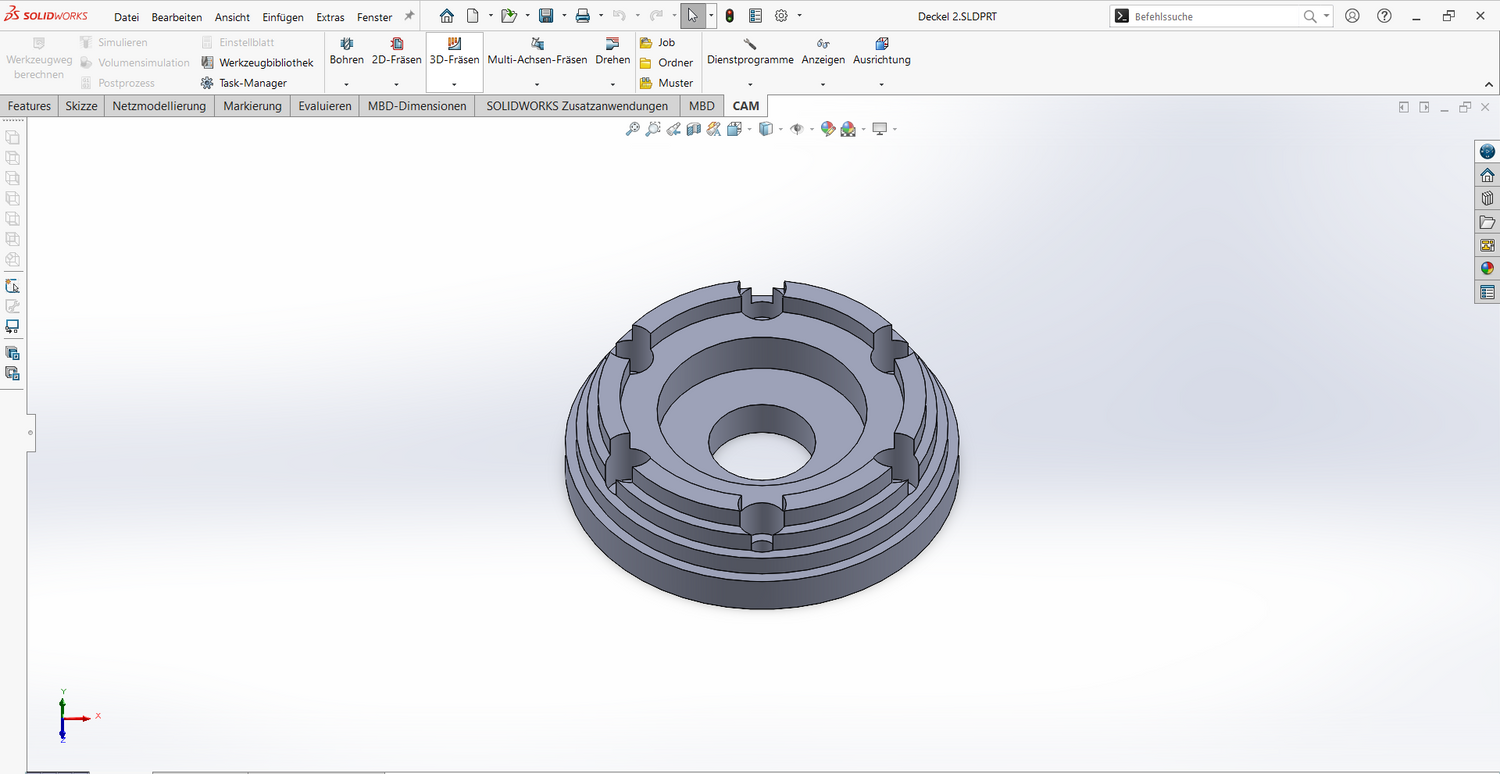This screenshot has width=1500, height=774.
Task: Open Appearances tab in right task pane
Action: [1487, 269]
